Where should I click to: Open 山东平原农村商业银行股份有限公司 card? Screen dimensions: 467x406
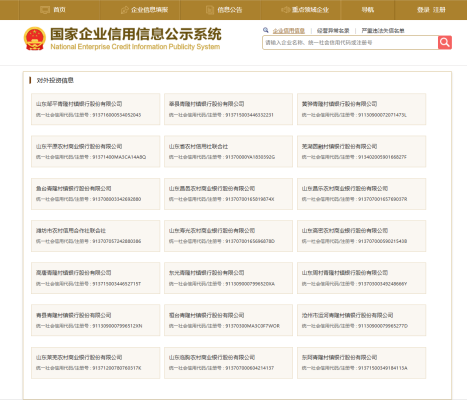tap(96, 151)
